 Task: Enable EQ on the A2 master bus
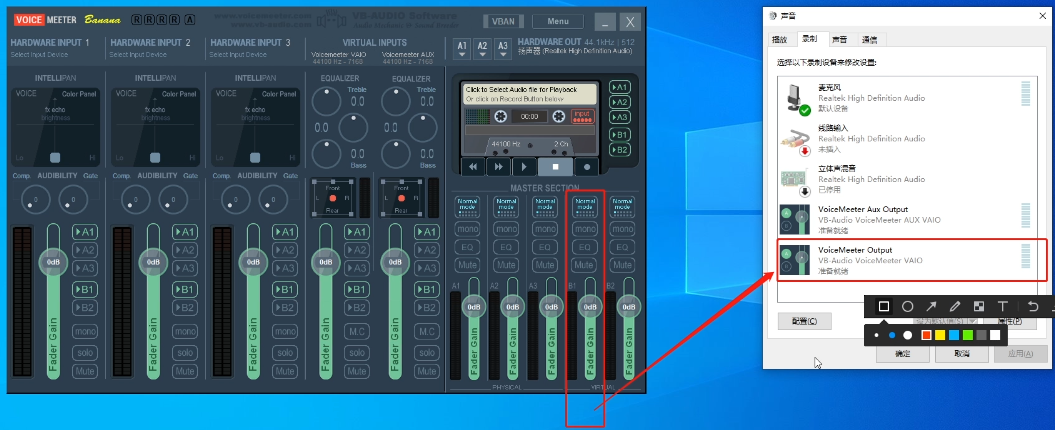[506, 247]
